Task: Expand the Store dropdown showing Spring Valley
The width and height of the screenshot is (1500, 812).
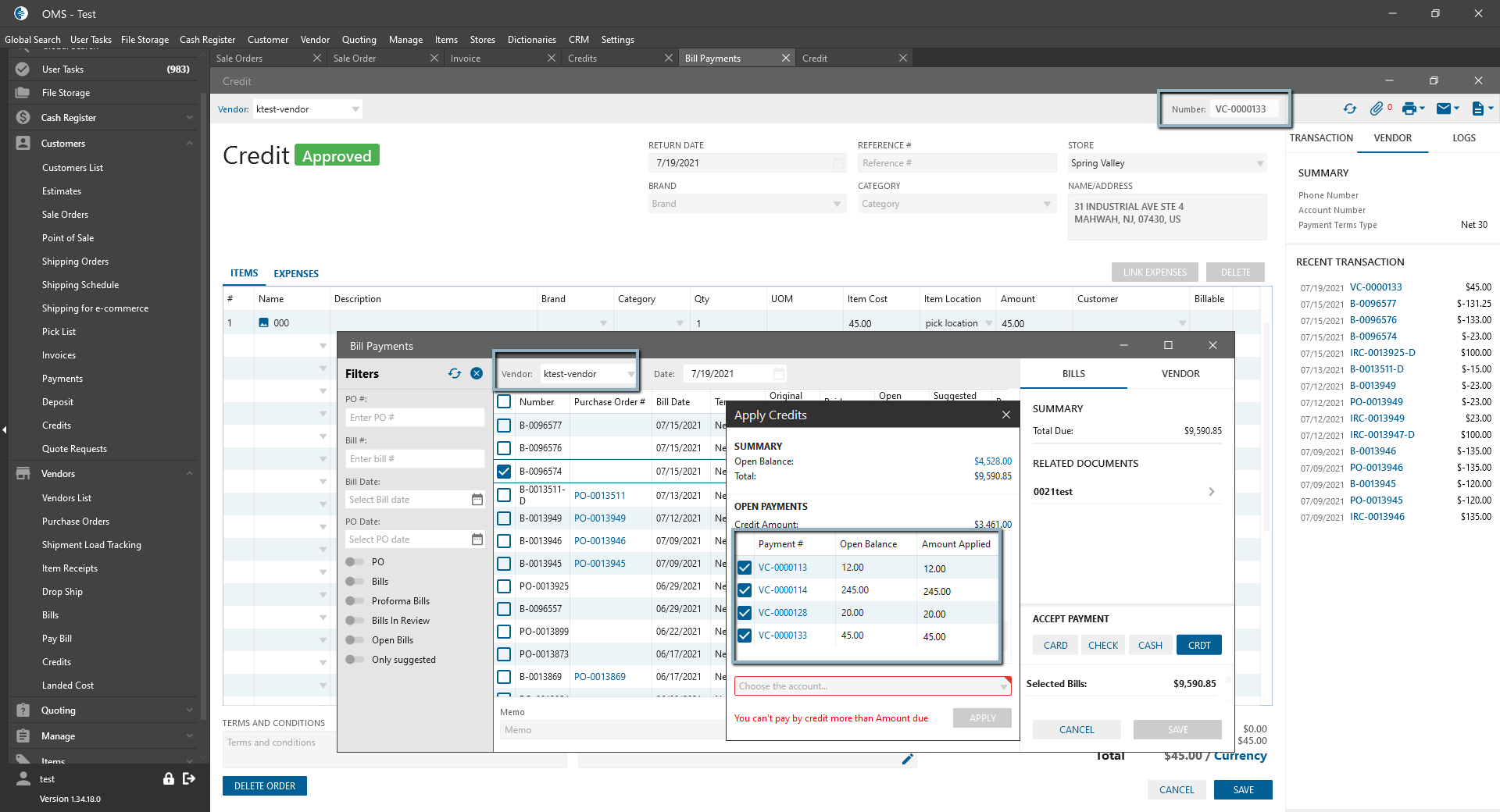Action: 1259,163
